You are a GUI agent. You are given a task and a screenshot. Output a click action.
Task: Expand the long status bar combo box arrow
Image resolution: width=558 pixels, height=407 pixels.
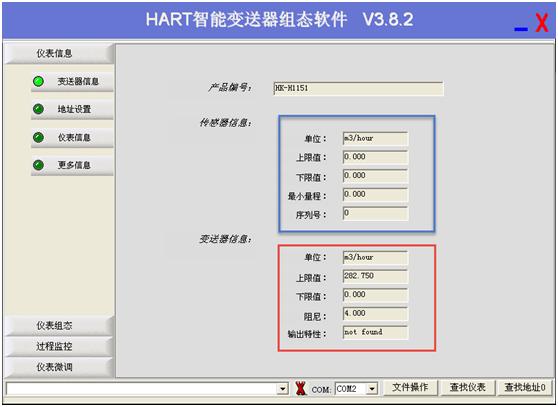click(283, 388)
